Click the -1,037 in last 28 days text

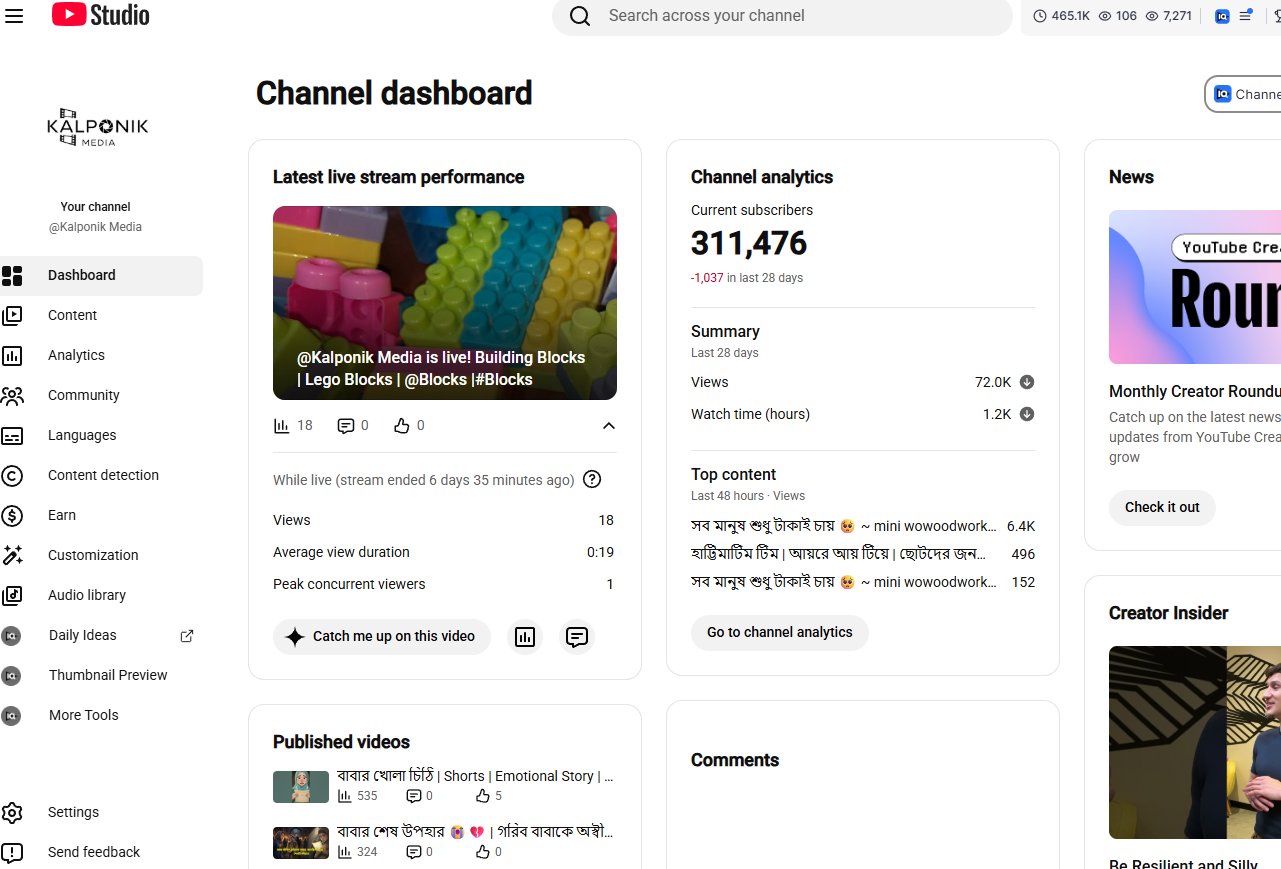(747, 278)
